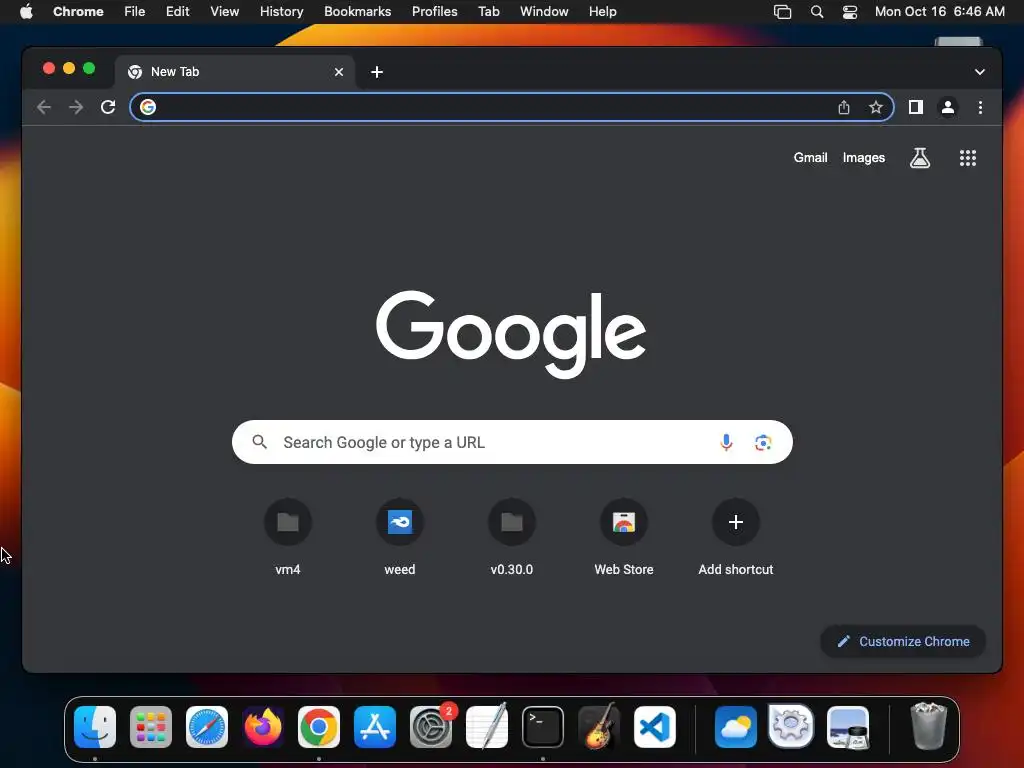
Task: Open Gmail link
Action: pos(810,157)
